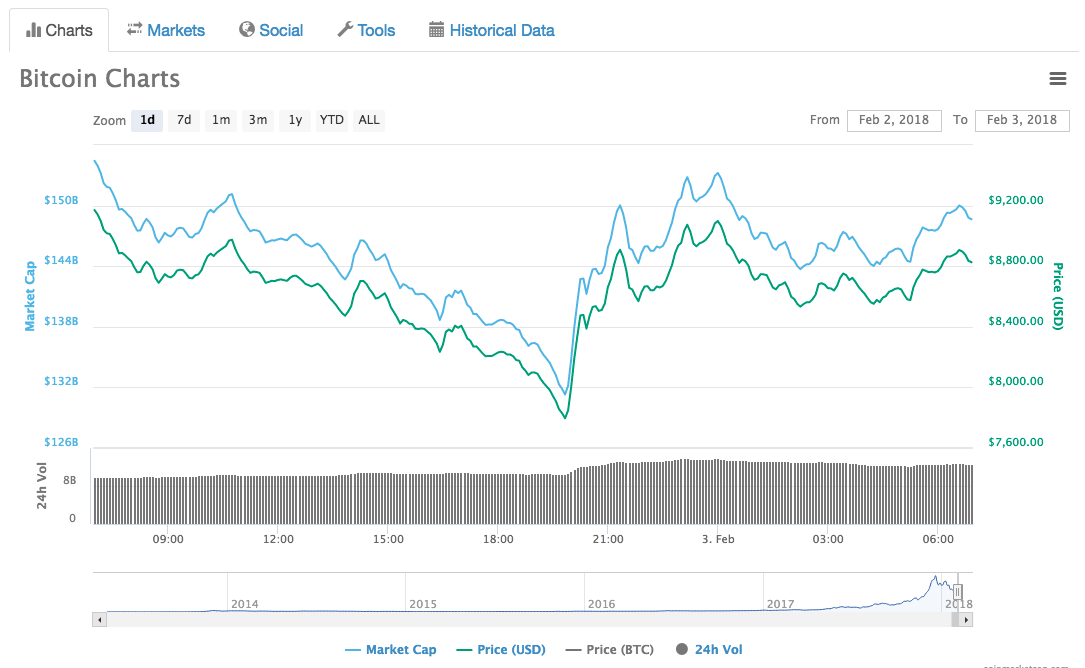Viewport: 1085px width, 668px height.
Task: Click the To date field Feb 3, 2018
Action: point(1022,120)
